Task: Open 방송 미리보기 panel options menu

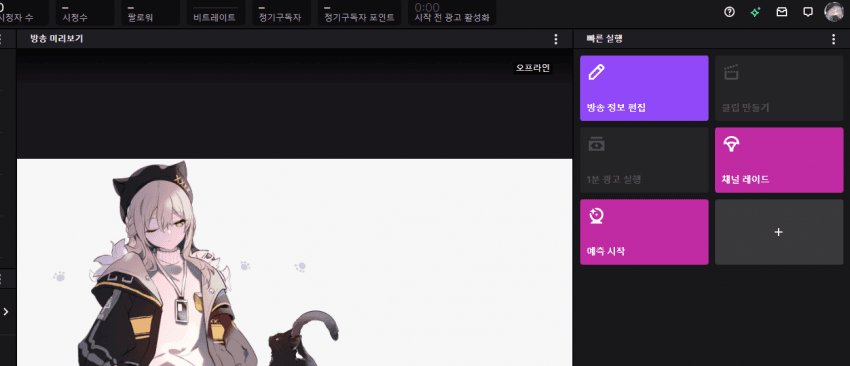Action: point(556,39)
